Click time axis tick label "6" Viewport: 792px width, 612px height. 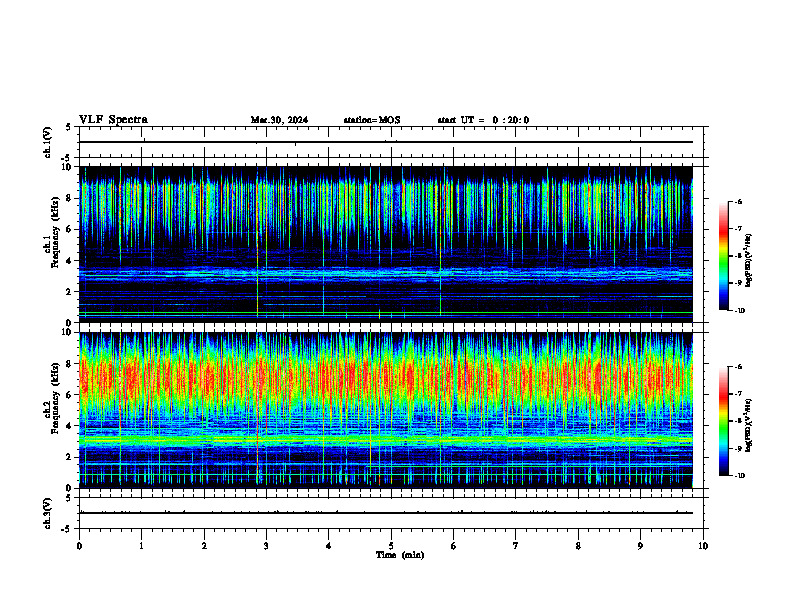(453, 546)
